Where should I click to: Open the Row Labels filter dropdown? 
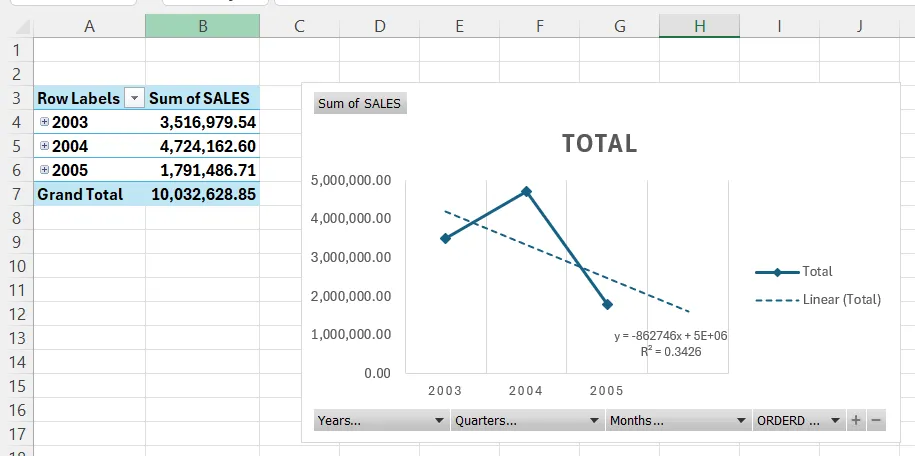(135, 98)
